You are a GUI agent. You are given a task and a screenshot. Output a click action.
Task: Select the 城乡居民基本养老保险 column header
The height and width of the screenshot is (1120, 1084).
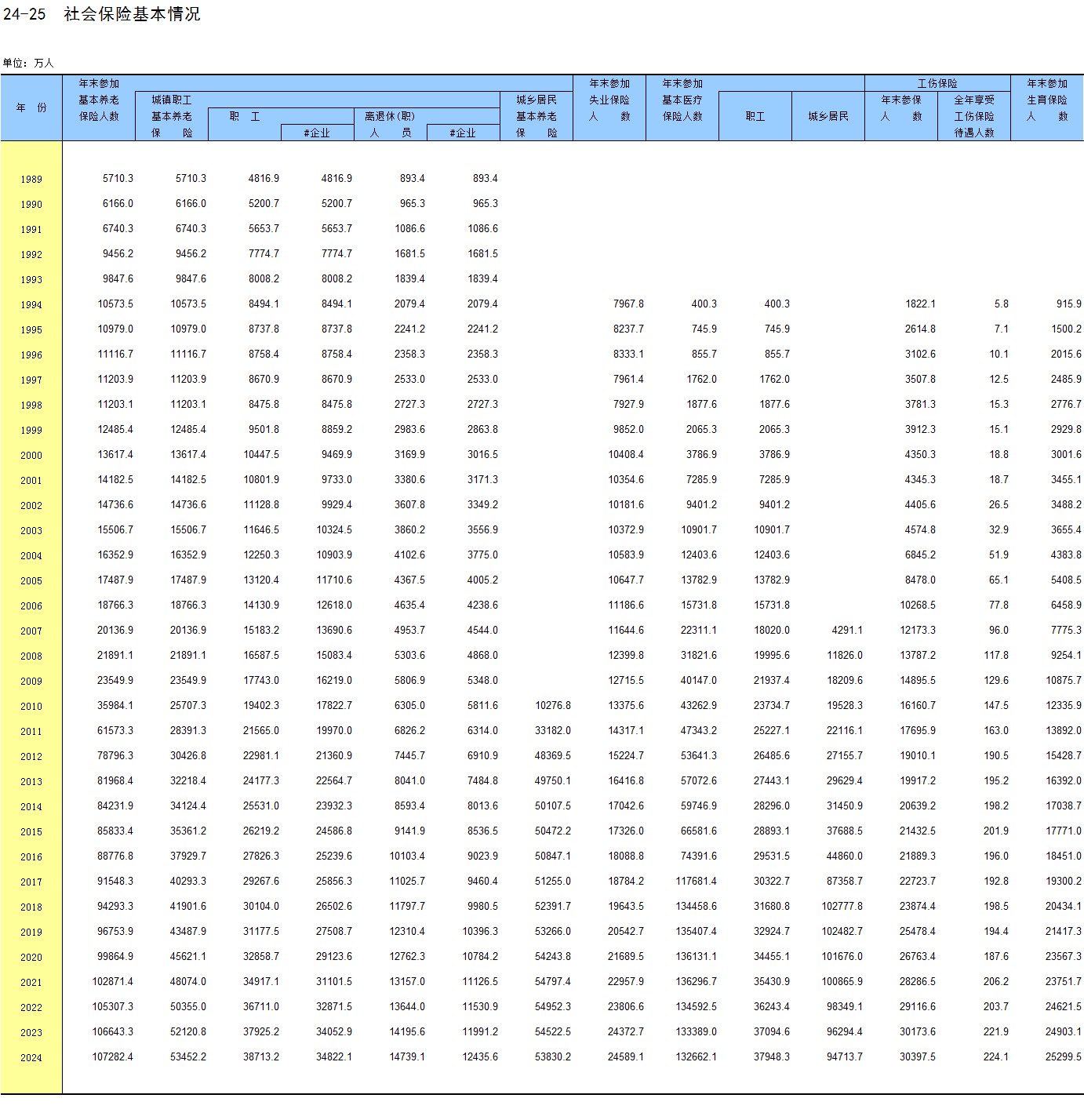pos(537,116)
